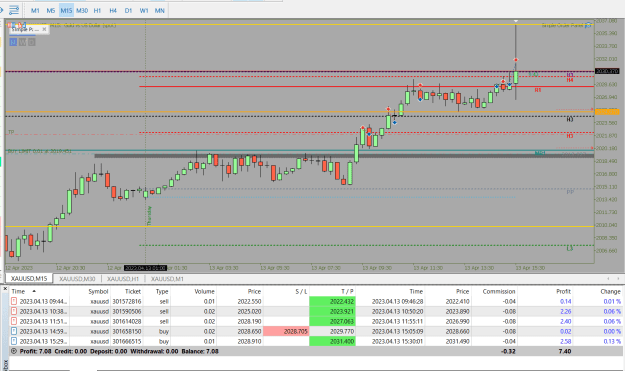
Task: Sort history by Profit column header
Action: 563,291
